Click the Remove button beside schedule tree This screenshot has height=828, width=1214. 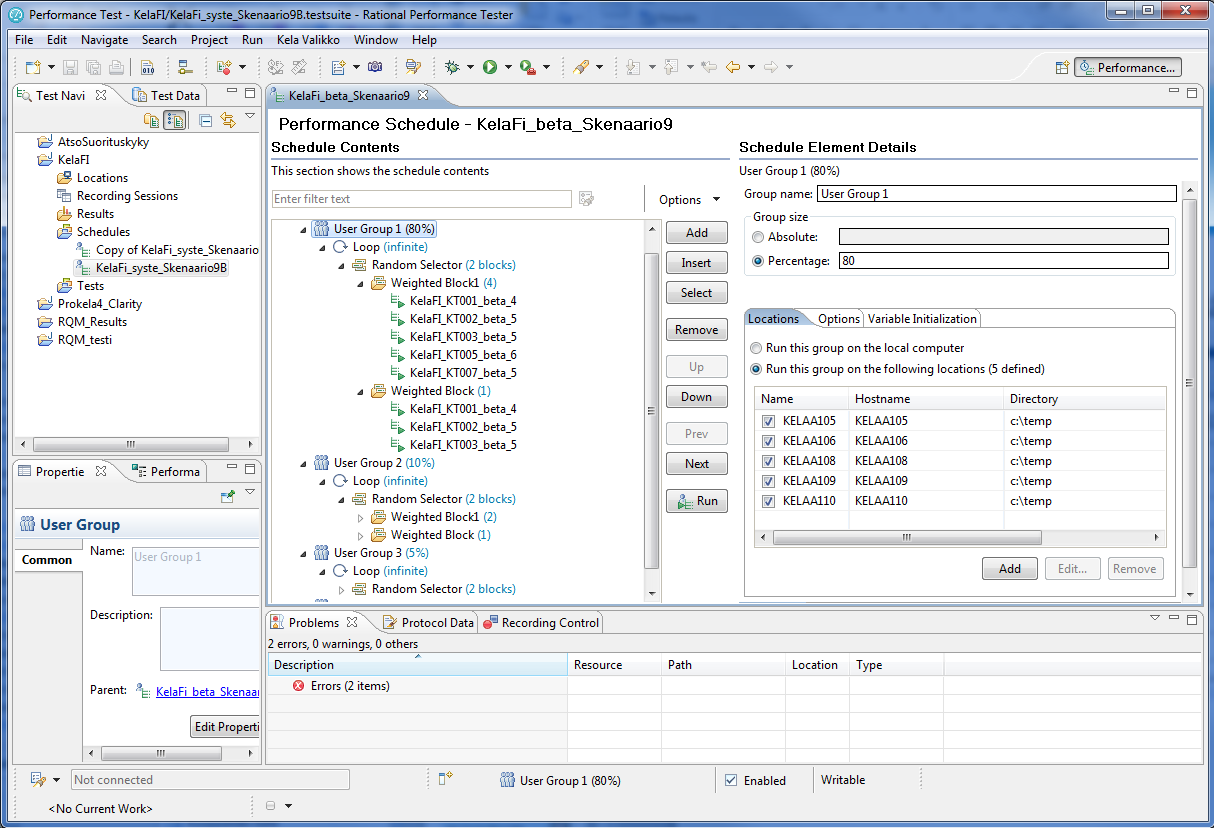click(x=697, y=330)
